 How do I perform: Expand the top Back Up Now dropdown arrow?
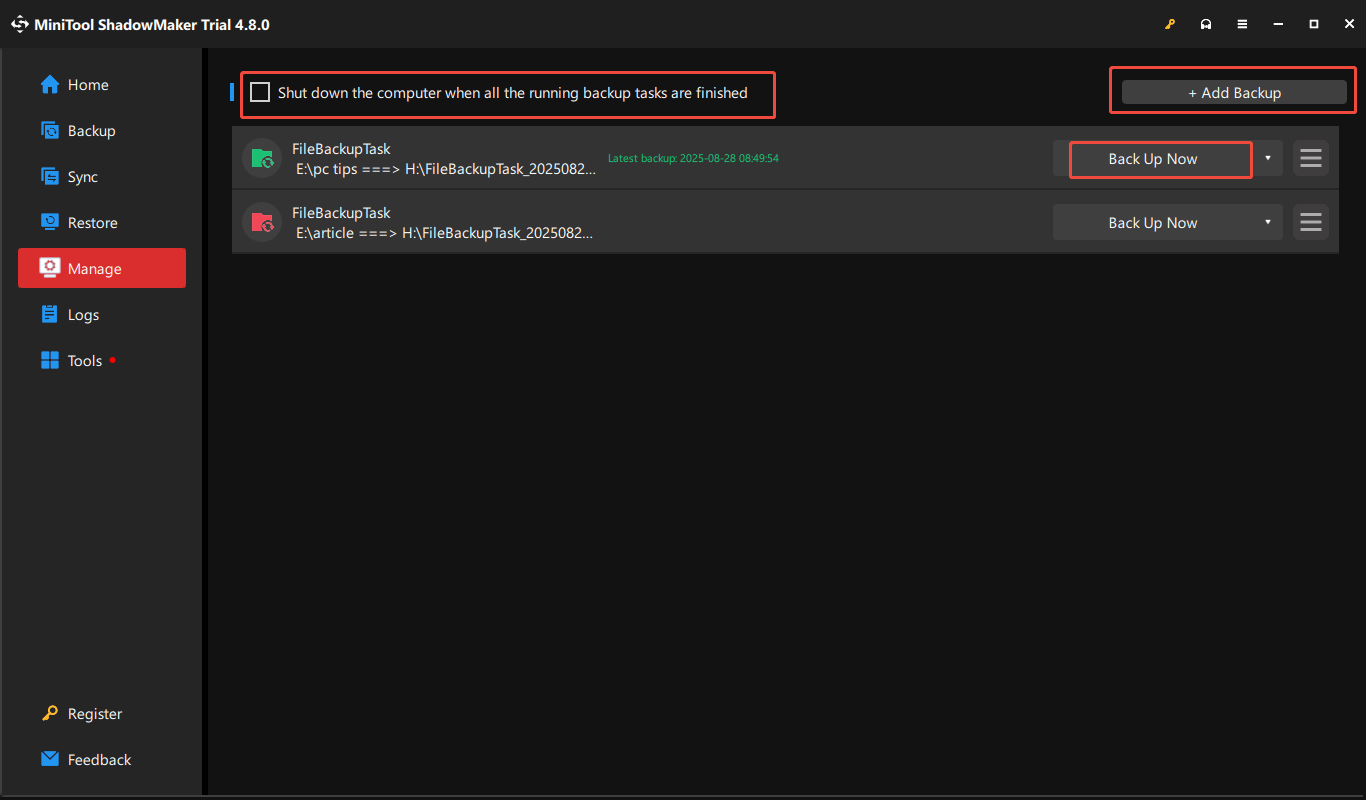click(1267, 158)
